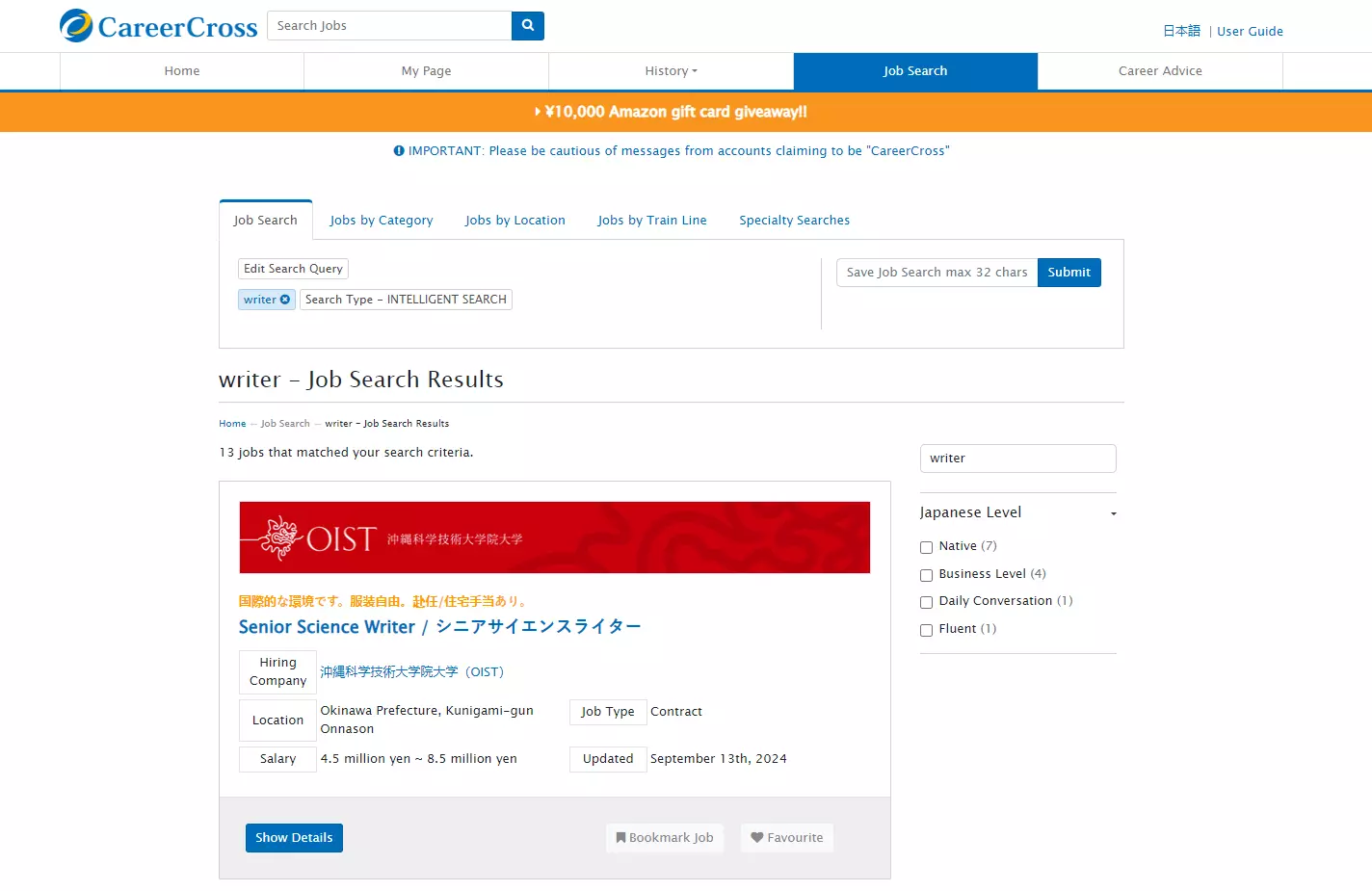Switch to Jobs by Location tab
Viewport: 1372px width, 891px height.
tap(515, 221)
